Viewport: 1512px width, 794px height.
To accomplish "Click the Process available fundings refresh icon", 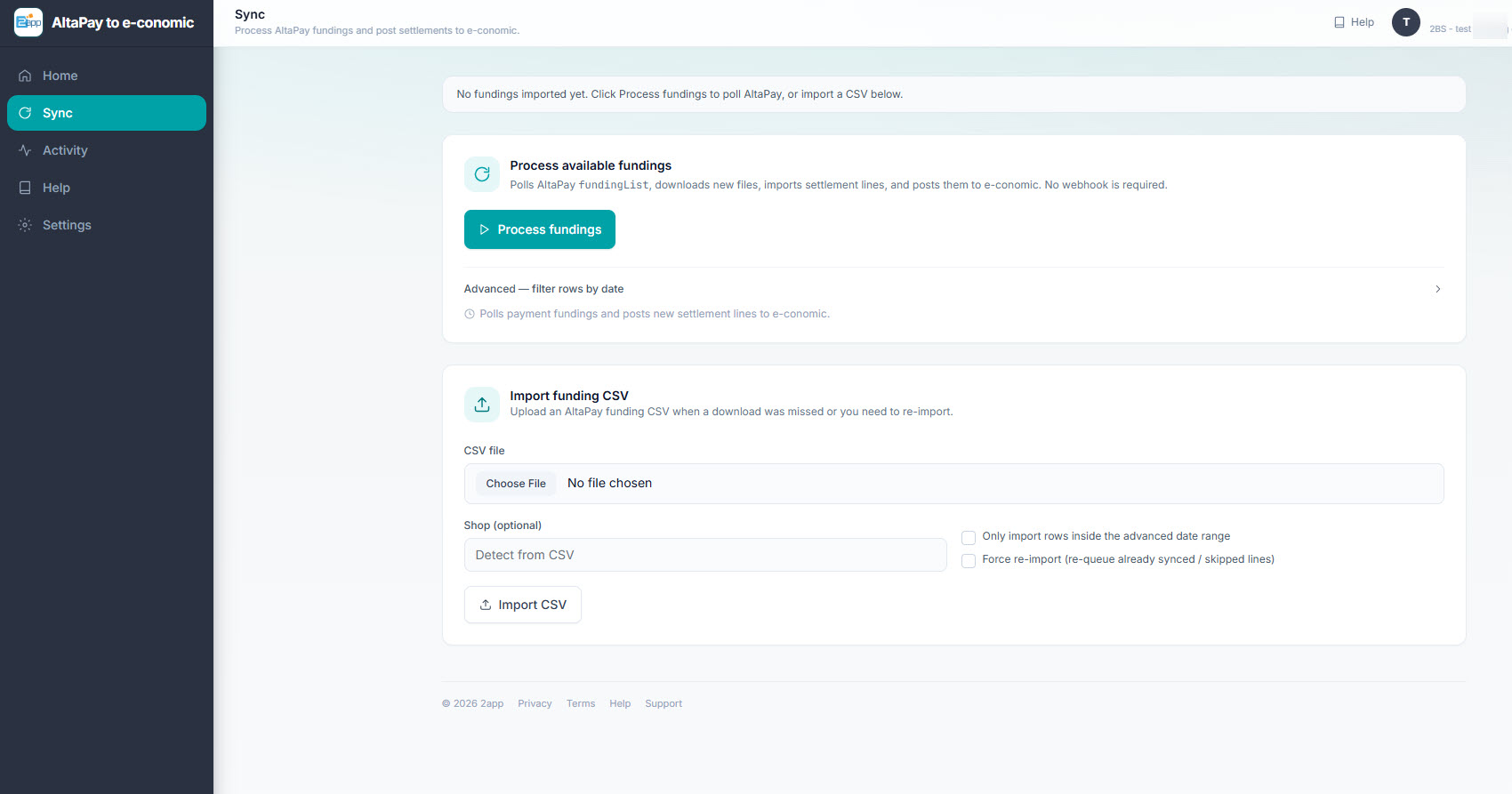I will tap(482, 174).
